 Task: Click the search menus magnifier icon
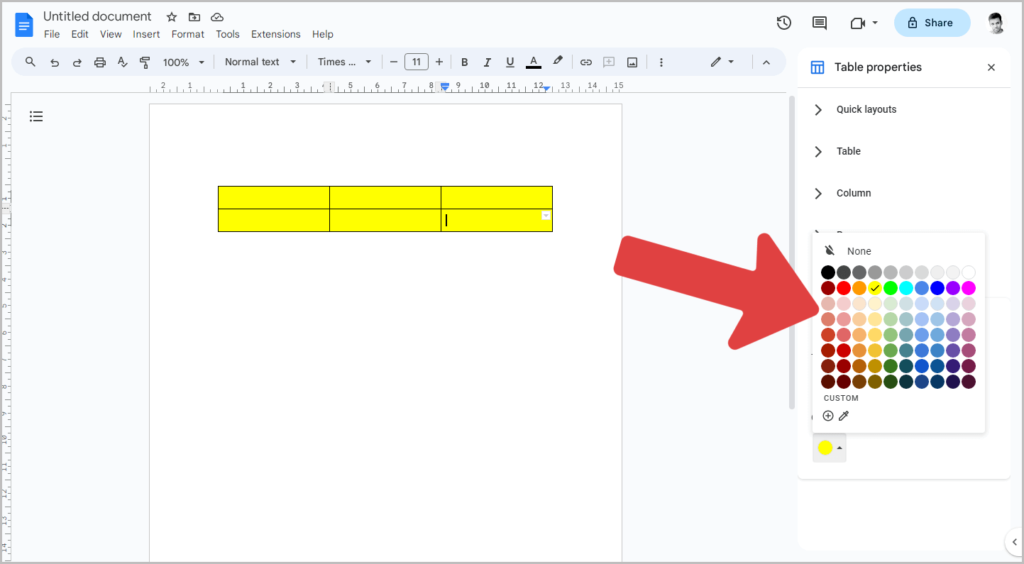click(30, 62)
